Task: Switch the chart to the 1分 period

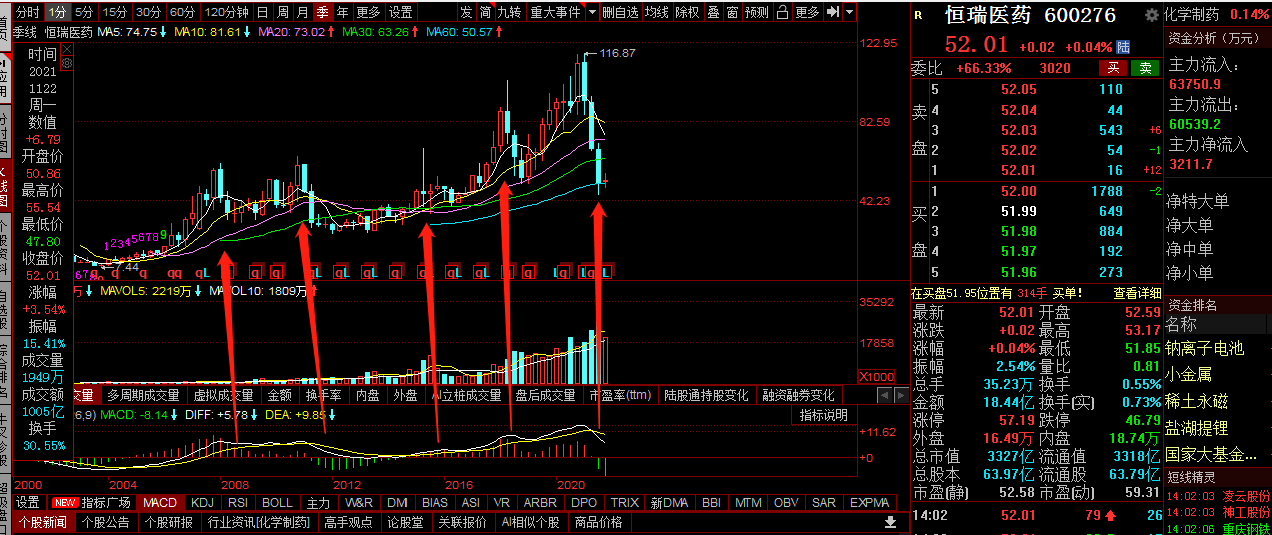Action: click(x=58, y=12)
